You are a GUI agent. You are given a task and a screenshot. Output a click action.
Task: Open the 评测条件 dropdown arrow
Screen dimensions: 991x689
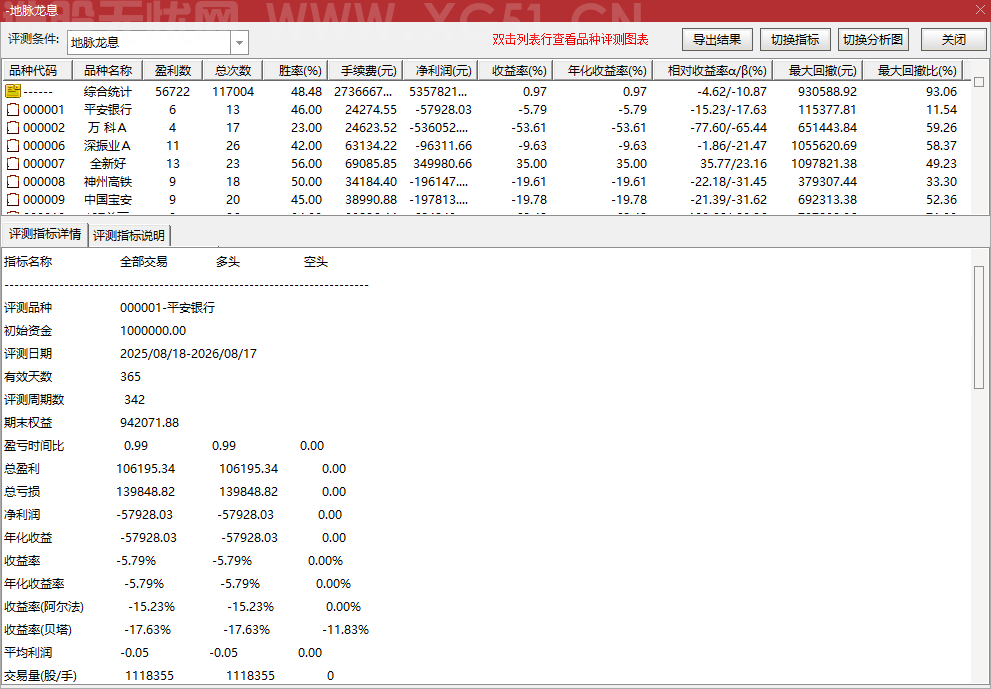tap(240, 43)
